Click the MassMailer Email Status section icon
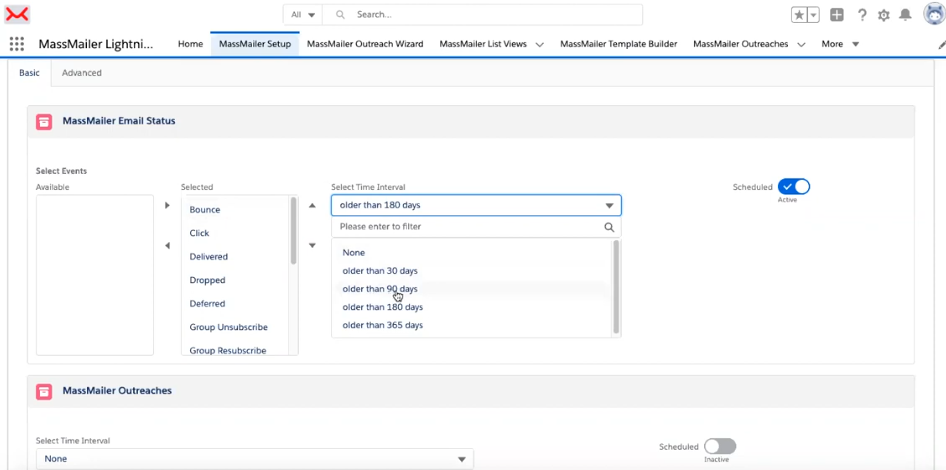946x470 pixels. (44, 121)
